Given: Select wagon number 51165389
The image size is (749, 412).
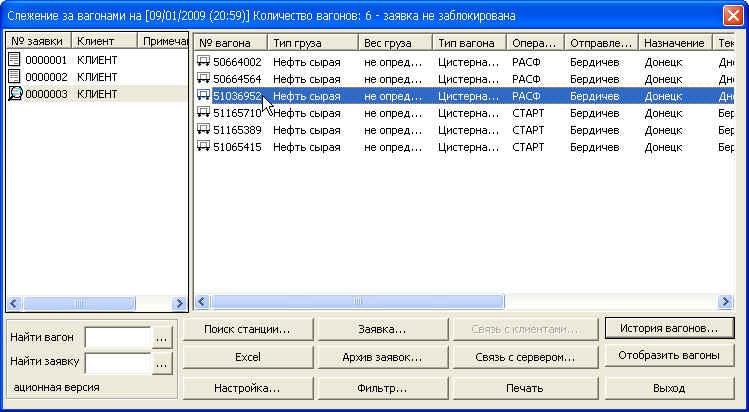Looking at the screenshot, I should point(237,130).
